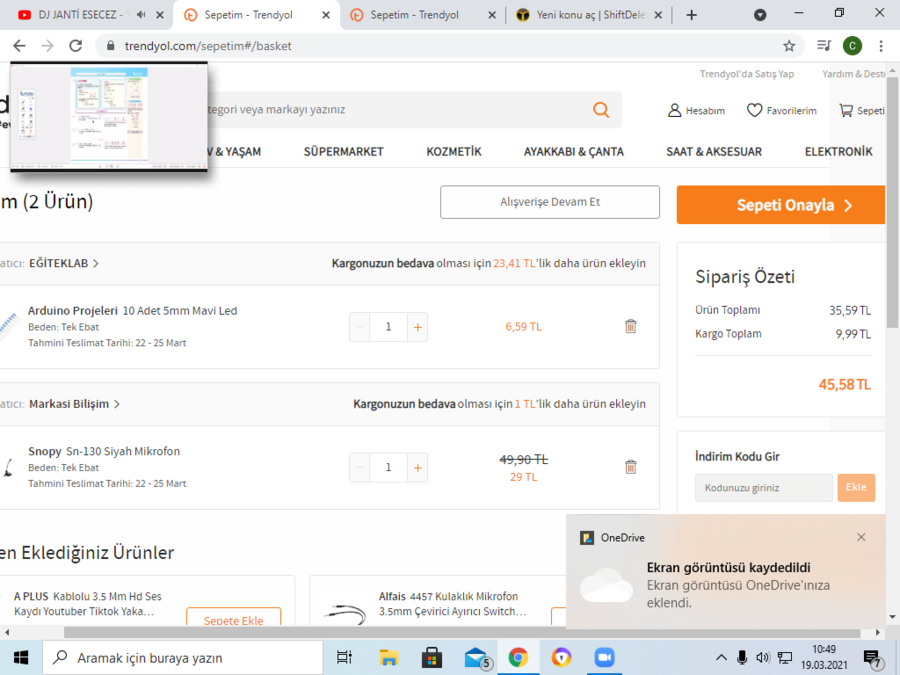The image size is (900, 675).
Task: Decrease quantity of Snopy Sn-130 Mikrofon
Action: click(359, 468)
